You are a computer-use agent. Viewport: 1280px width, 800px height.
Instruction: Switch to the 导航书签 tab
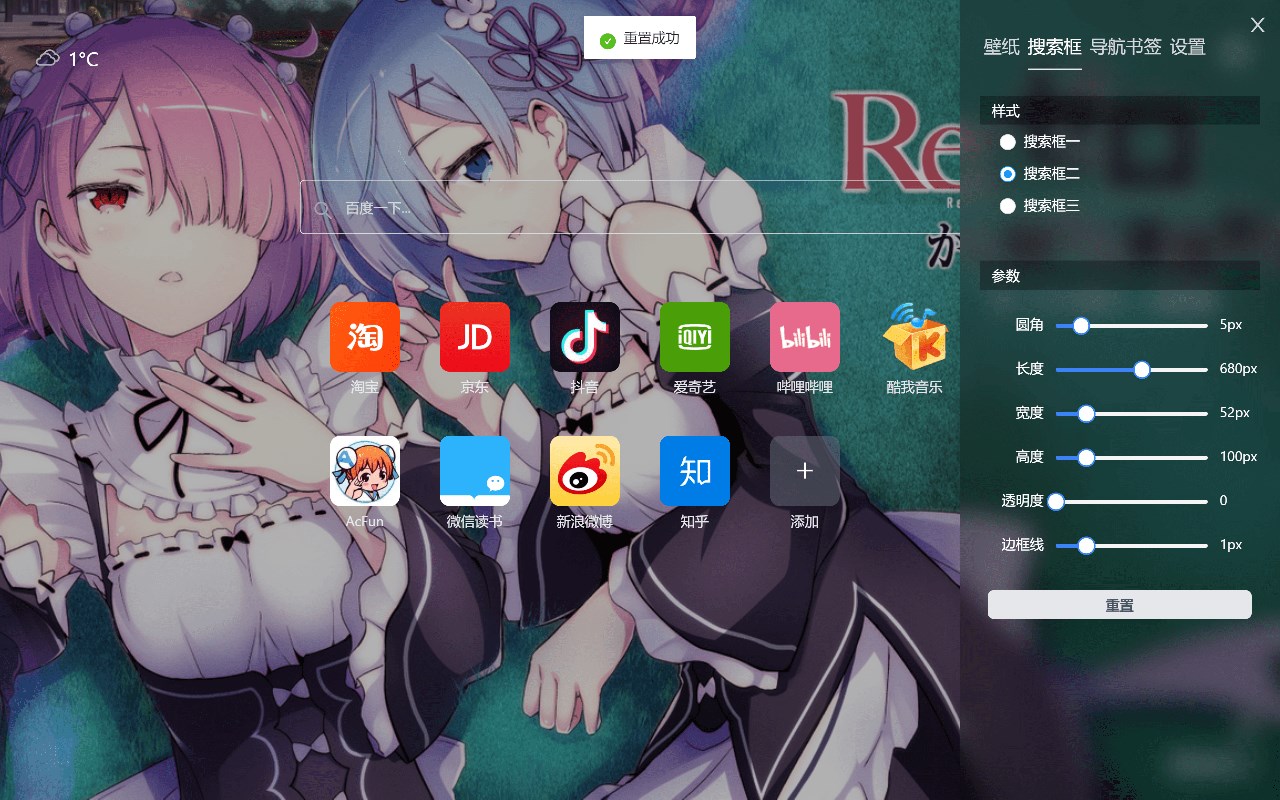click(1126, 47)
